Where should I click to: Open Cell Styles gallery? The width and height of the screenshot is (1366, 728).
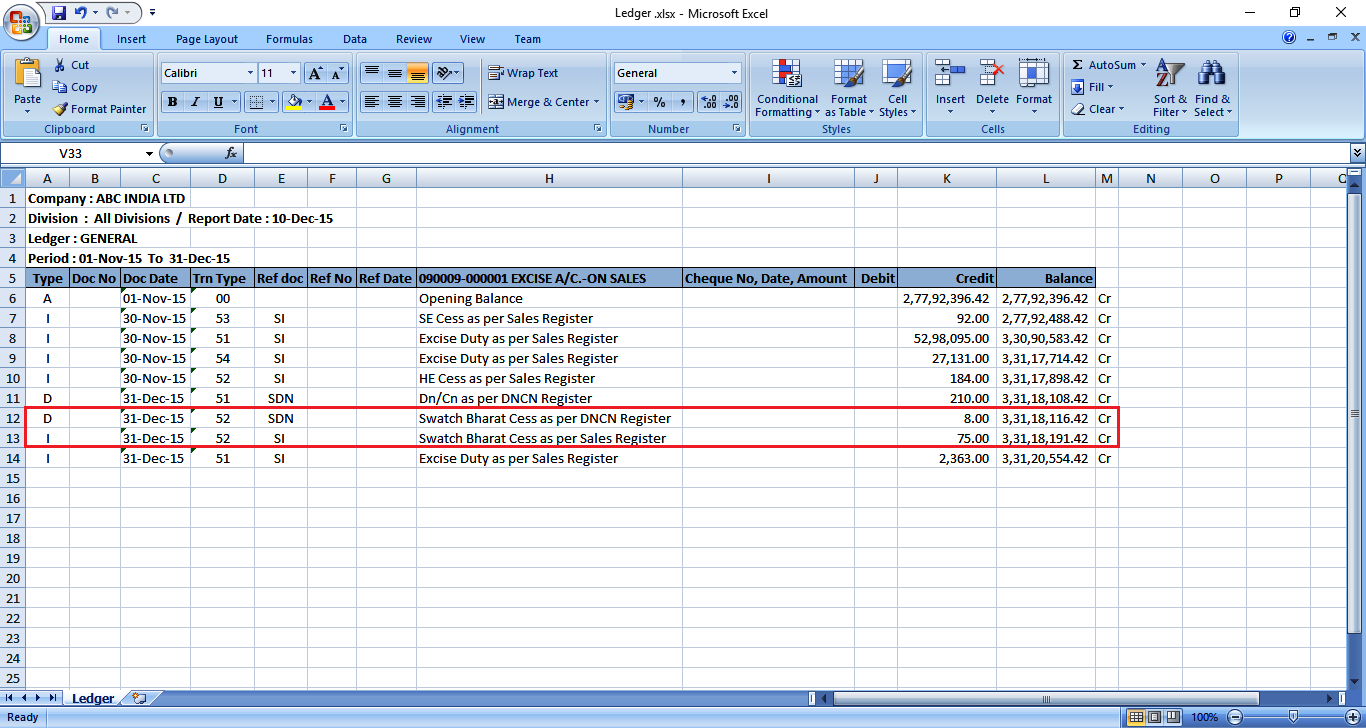(897, 87)
